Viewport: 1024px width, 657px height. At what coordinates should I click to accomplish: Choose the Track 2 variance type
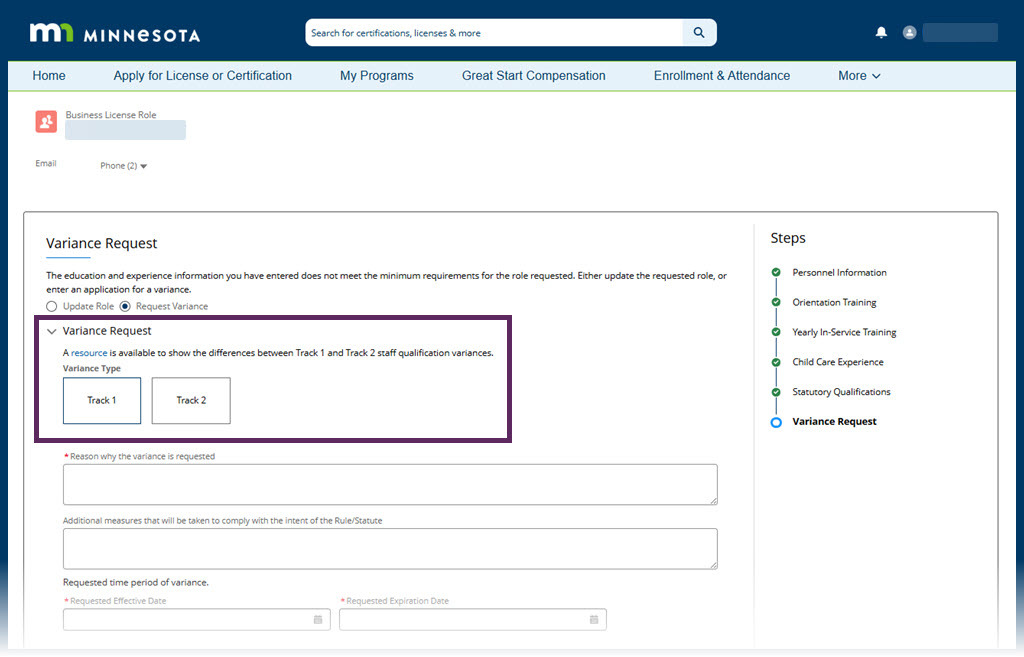[x=191, y=400]
